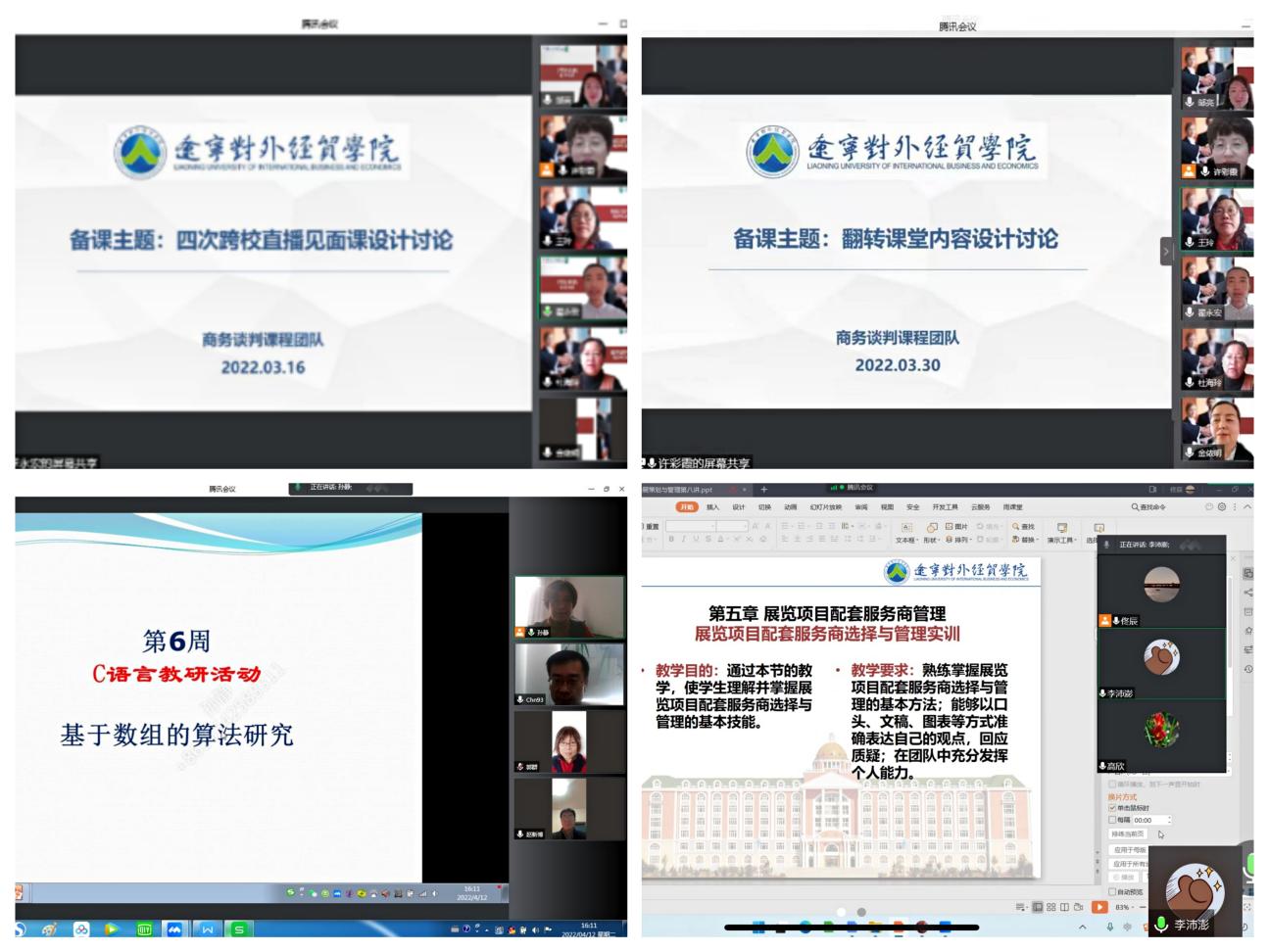This screenshot has height=952, width=1269.
Task: Collapse the WPS ribbon with the chevron
Action: pos(1247,507)
